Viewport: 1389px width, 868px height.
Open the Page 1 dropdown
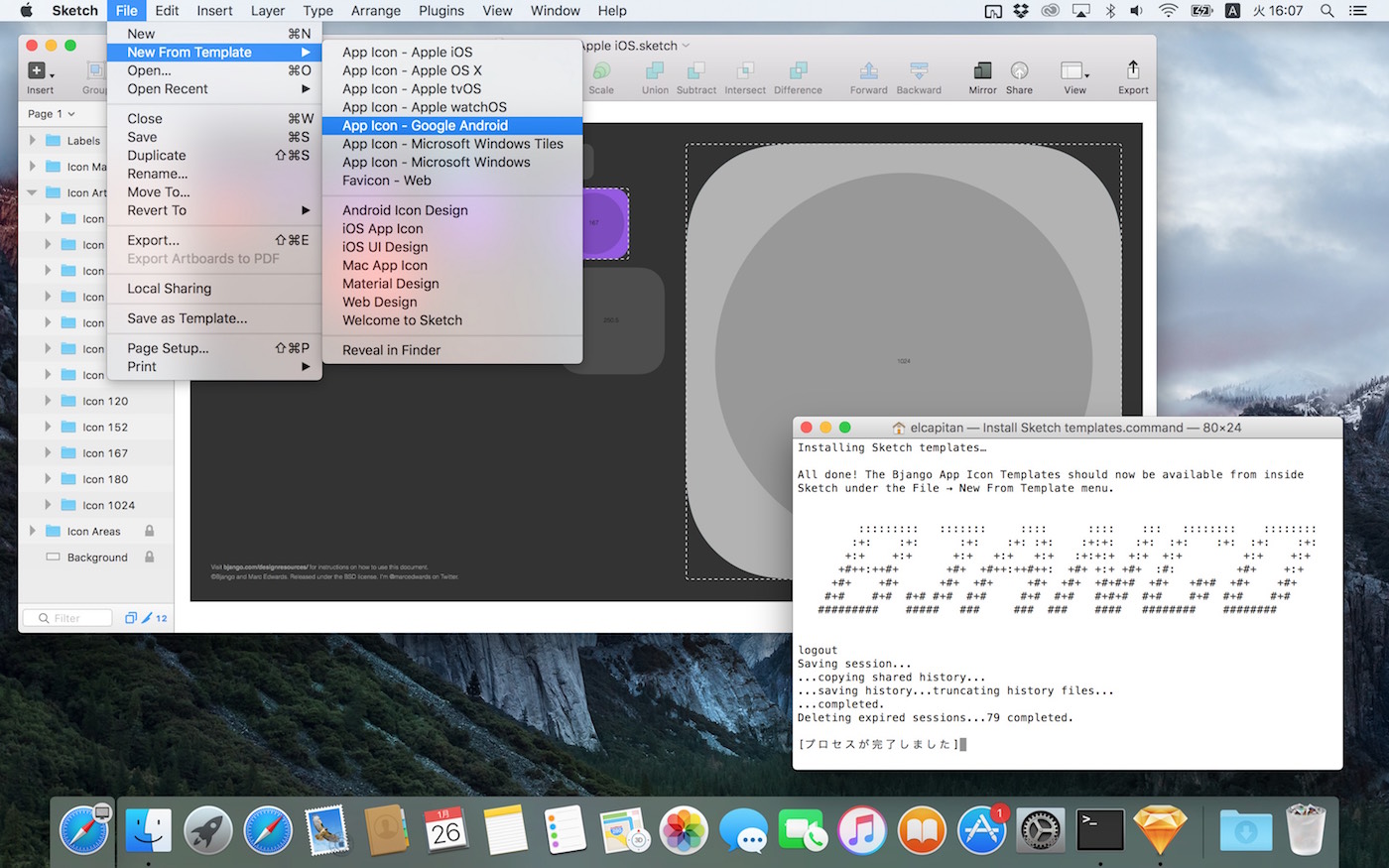coord(52,114)
